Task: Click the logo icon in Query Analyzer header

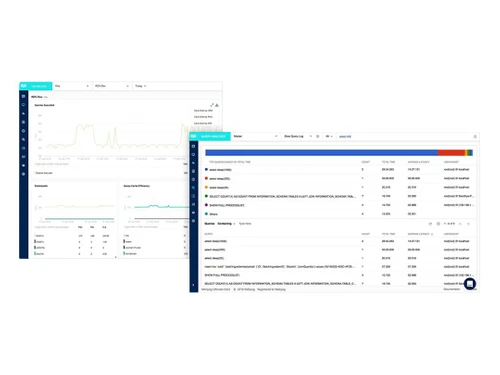Action: (193, 136)
